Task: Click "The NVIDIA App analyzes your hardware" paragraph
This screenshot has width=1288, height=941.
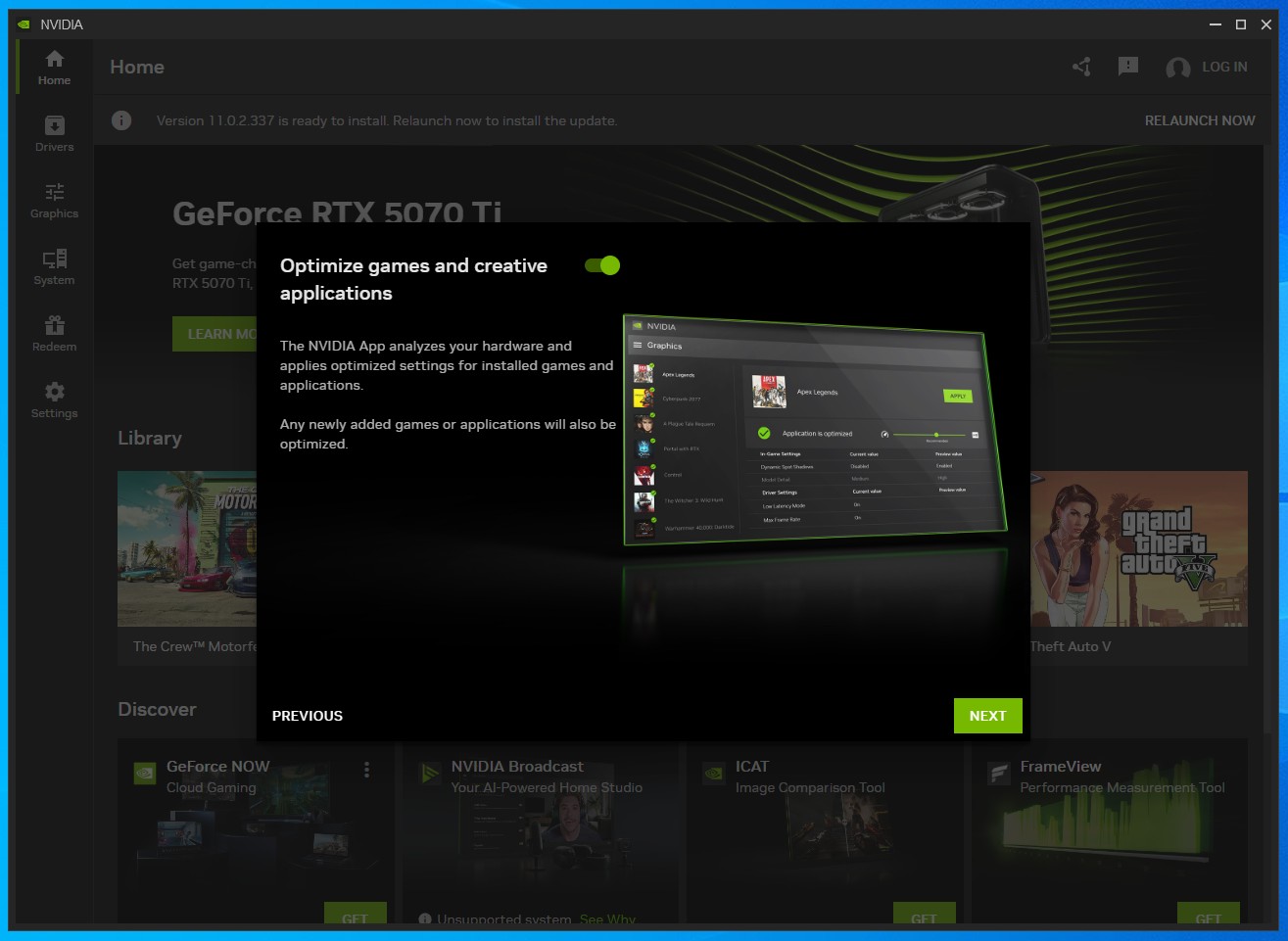Action: click(x=447, y=365)
